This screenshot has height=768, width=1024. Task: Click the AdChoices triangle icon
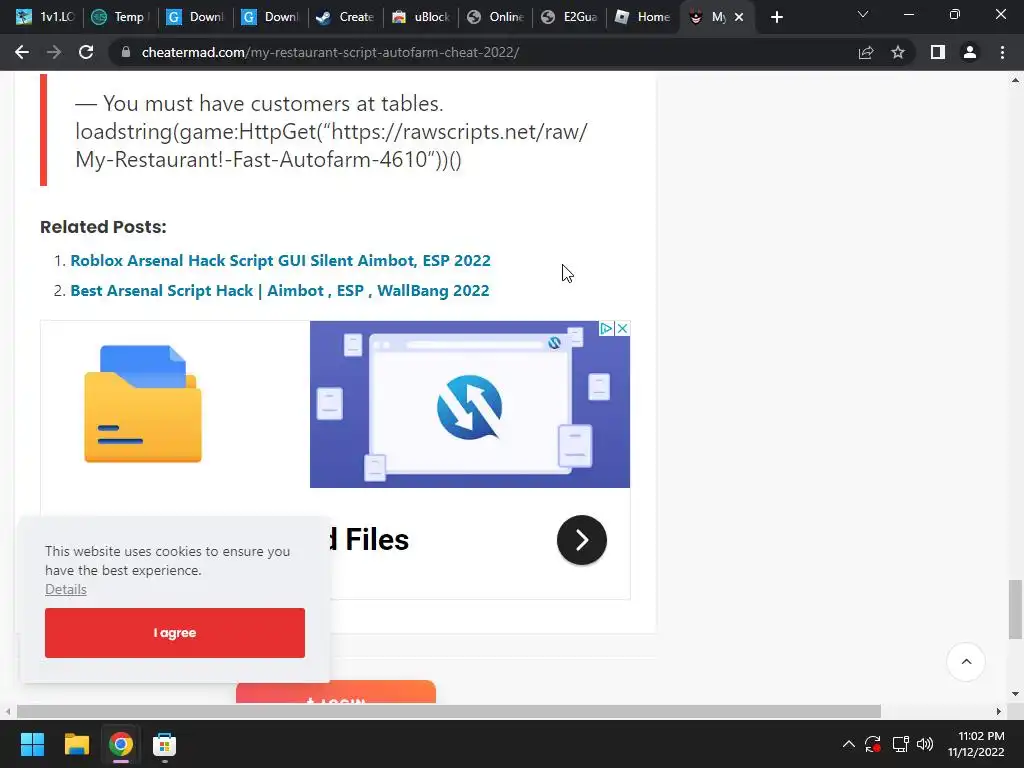[607, 328]
